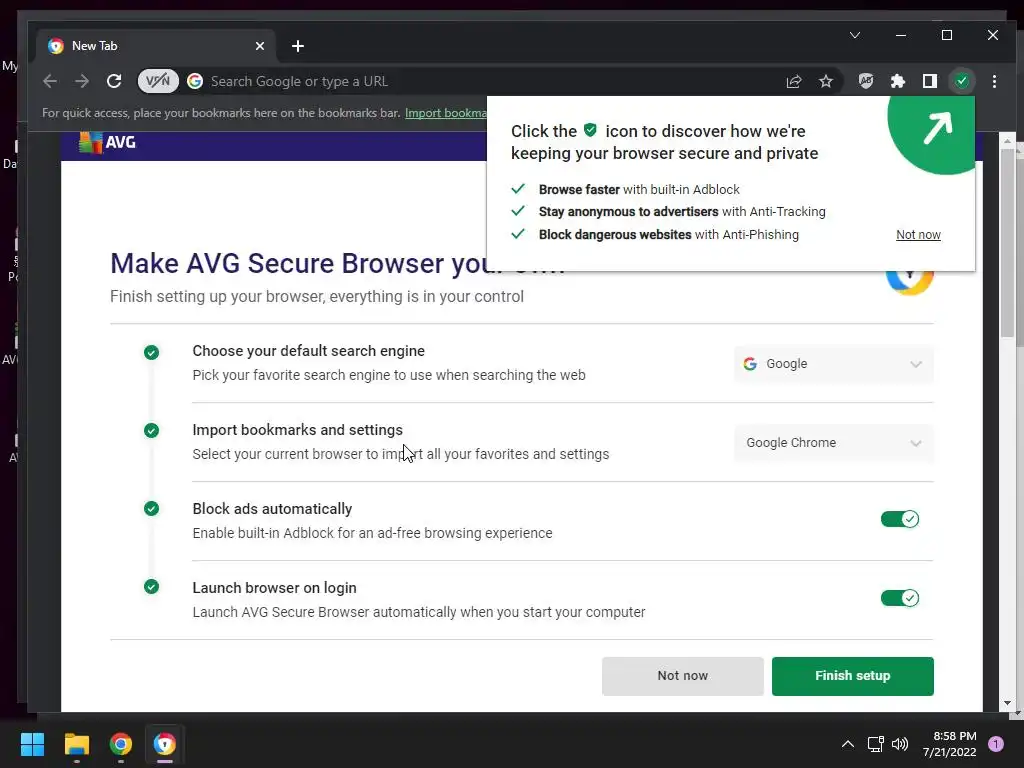Screen dimensions: 1024x768
Task: Open the network tray icon
Action: coord(875,744)
